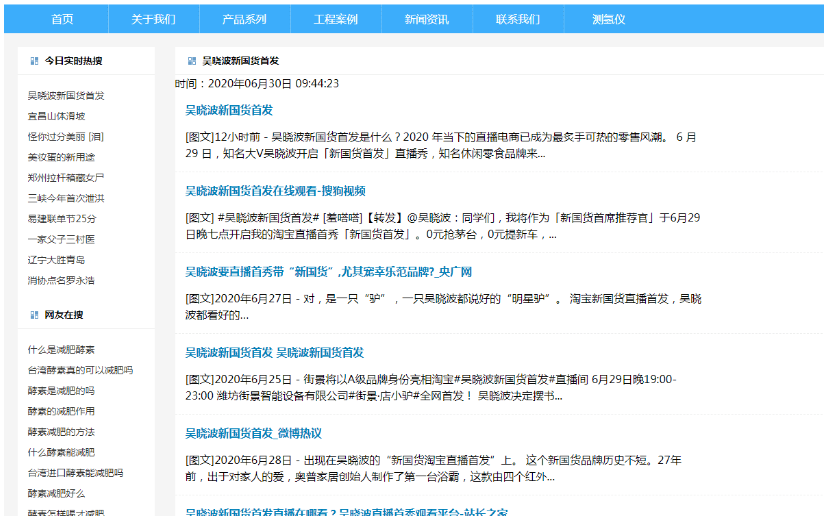
Task: Open hot search 消协点名罗永浩
Action: [x=61, y=280]
